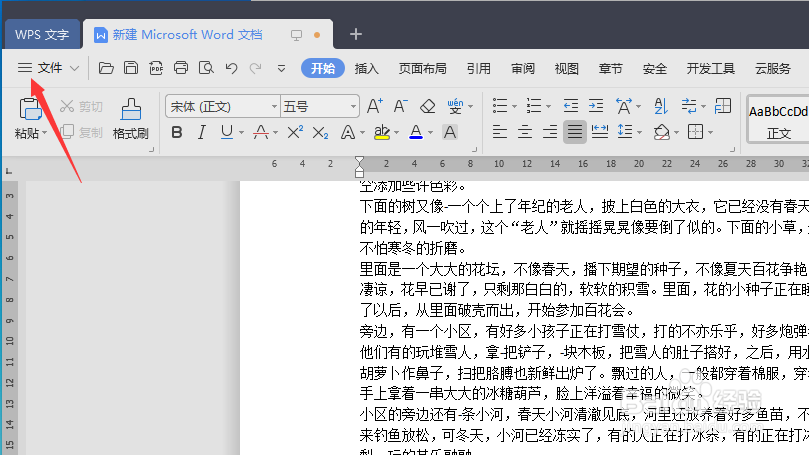The height and width of the screenshot is (455, 809).
Task: Open paragraph shading fill icon
Action: [x=661, y=132]
